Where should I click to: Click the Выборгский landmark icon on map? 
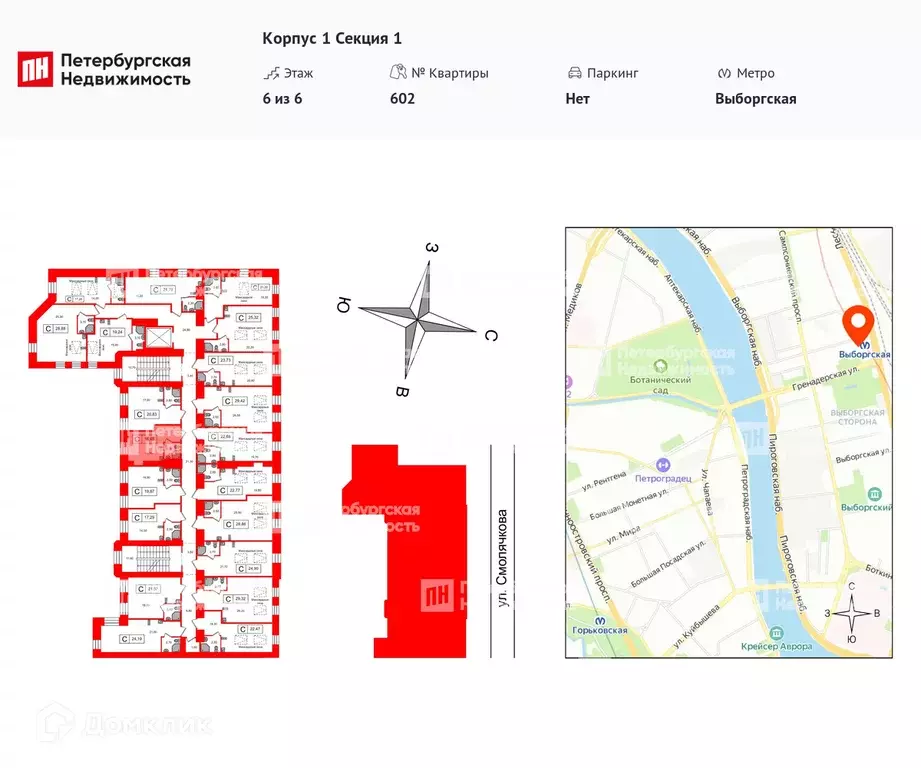[875, 493]
